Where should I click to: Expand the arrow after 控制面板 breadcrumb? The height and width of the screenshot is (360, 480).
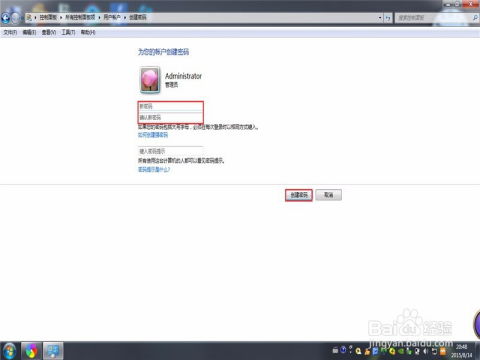click(x=61, y=17)
